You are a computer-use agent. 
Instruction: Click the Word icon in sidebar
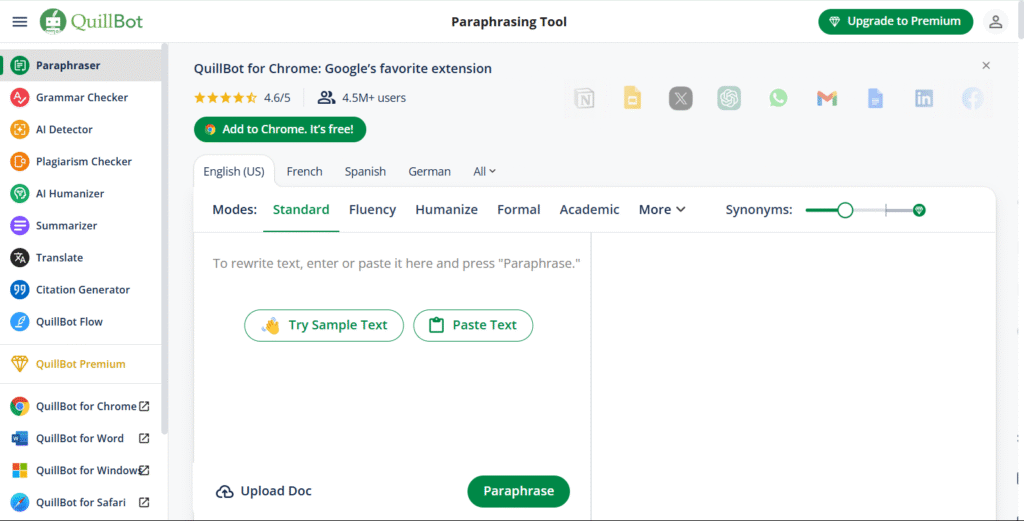[x=20, y=438]
